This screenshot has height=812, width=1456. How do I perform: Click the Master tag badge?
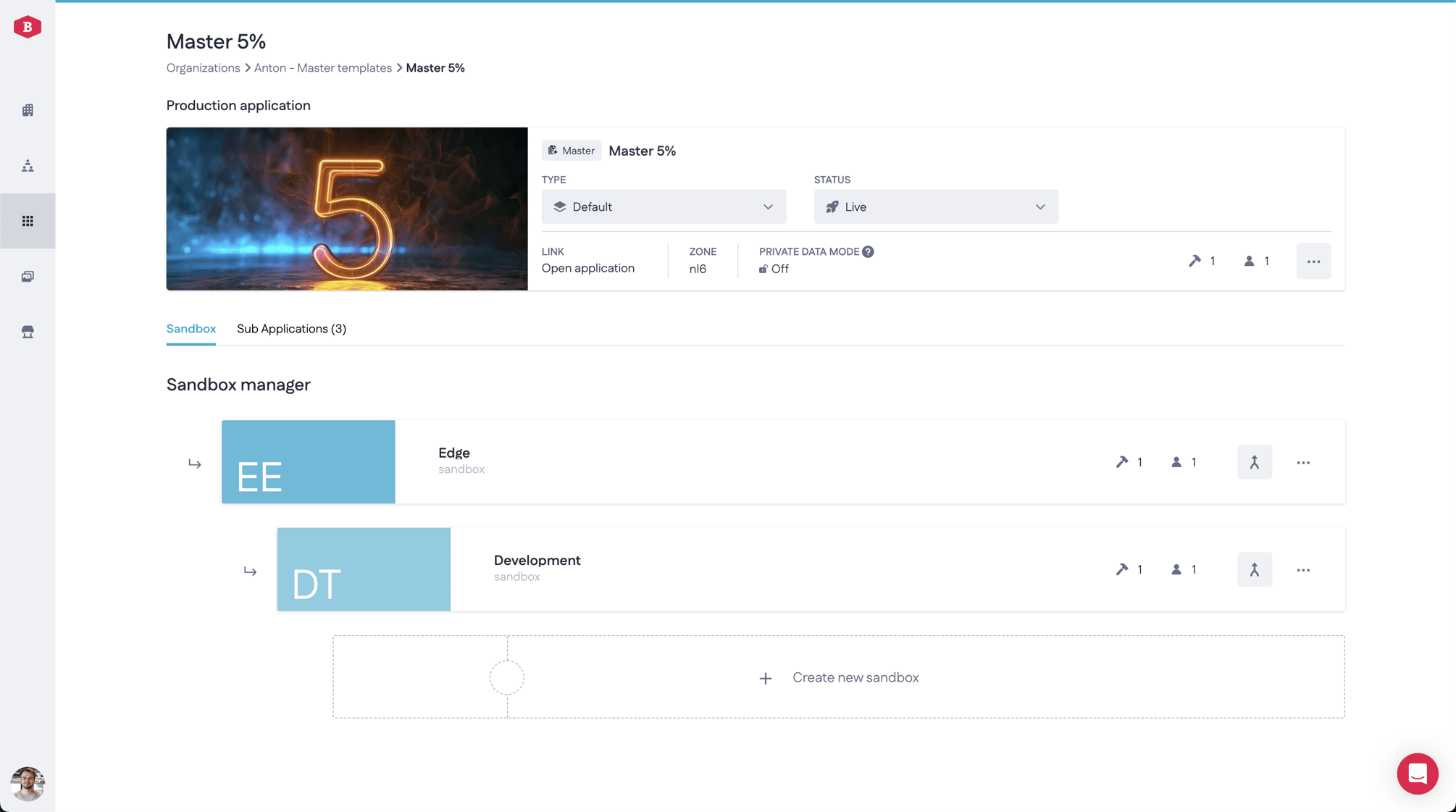click(x=572, y=151)
